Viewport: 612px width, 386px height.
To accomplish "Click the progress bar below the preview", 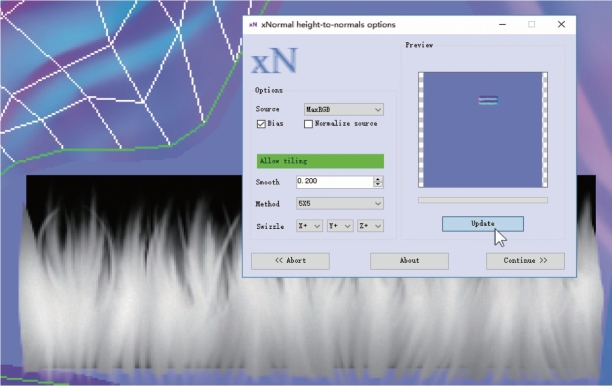I will point(483,200).
